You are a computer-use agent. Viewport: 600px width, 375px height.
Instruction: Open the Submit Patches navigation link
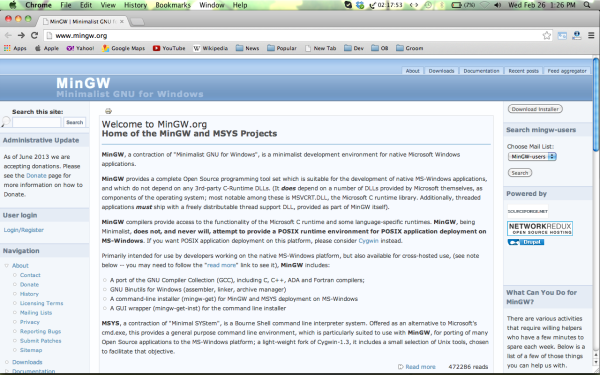pos(40,341)
